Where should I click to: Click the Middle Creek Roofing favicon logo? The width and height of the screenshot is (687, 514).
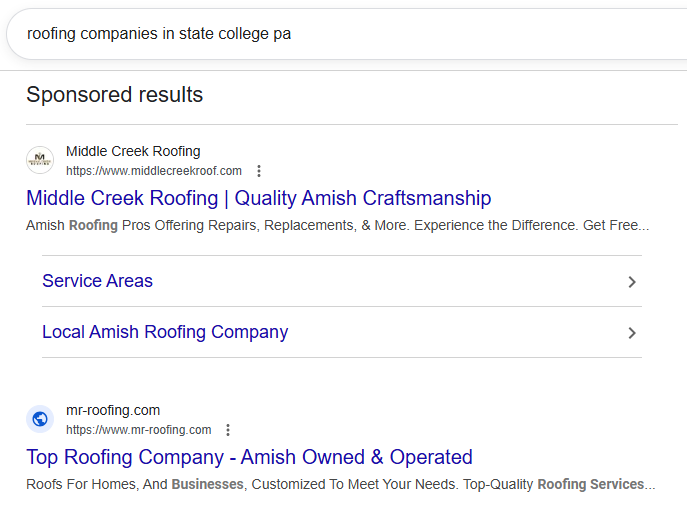40,160
